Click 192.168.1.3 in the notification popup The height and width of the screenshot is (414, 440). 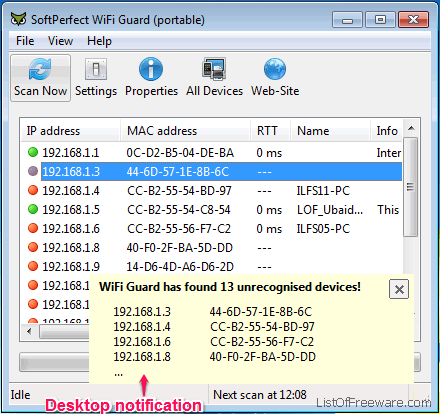click(142, 312)
